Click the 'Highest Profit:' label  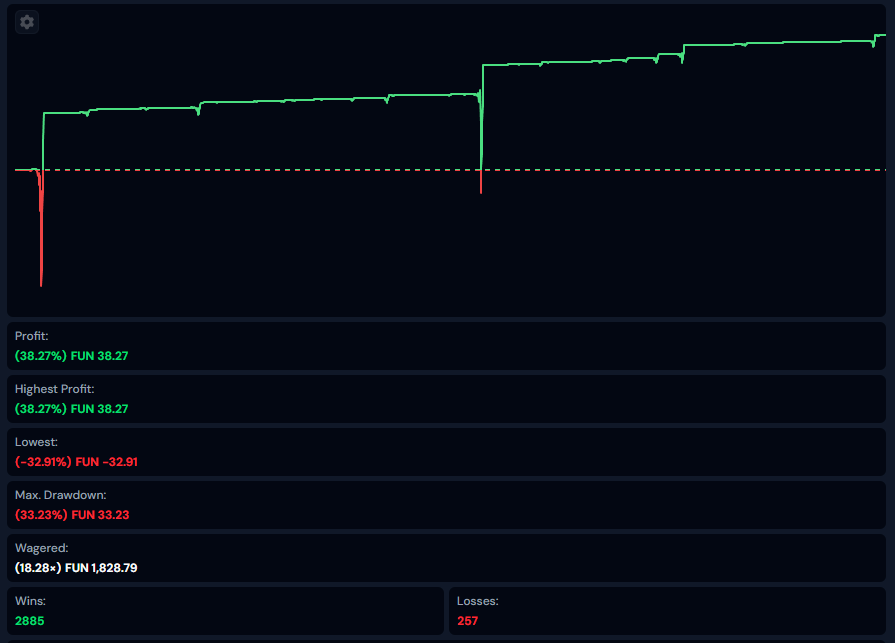tap(55, 389)
